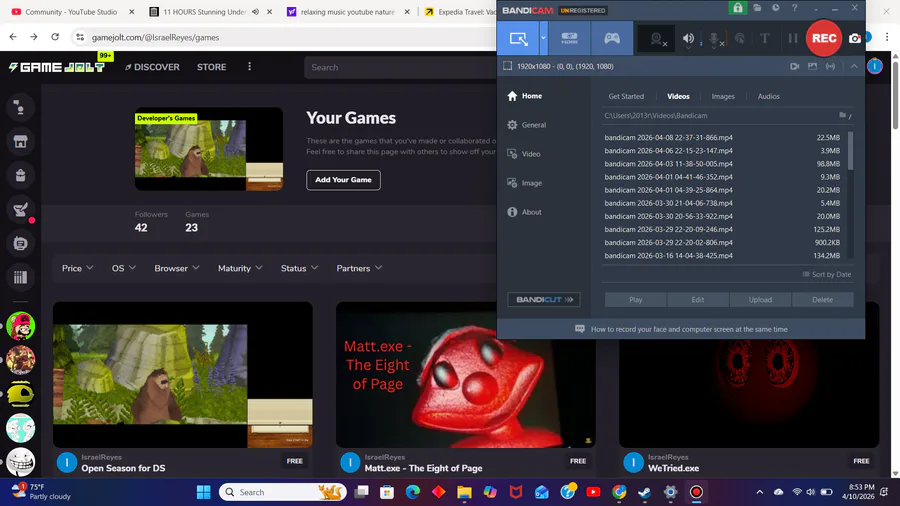Open Bandicam help question mark

794,8
